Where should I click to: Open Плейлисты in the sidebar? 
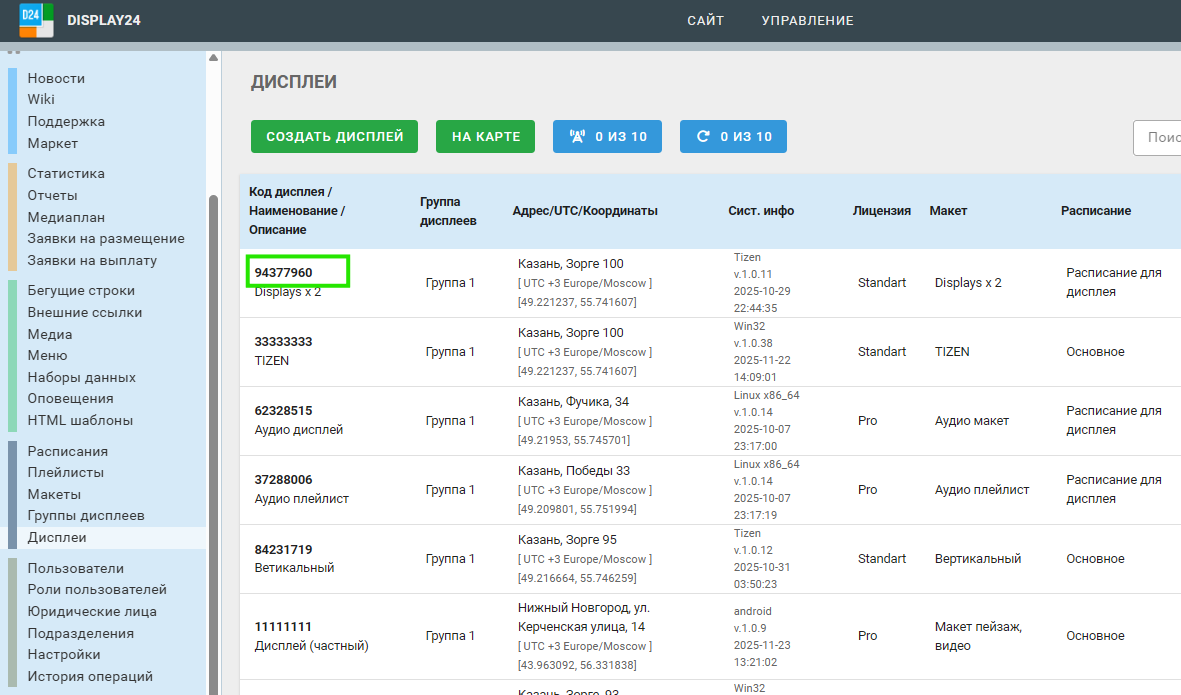[x=66, y=472]
